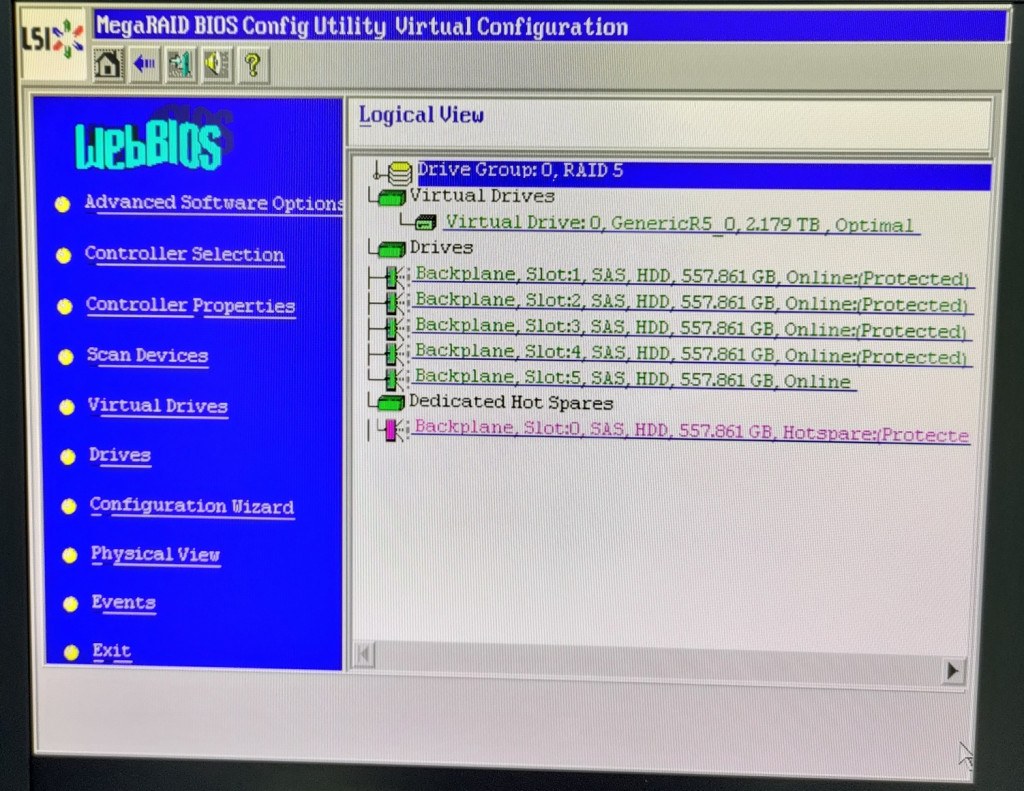Image resolution: width=1024 pixels, height=791 pixels.
Task: Click the Drive Group 0 disk stack icon
Action: 399,173
